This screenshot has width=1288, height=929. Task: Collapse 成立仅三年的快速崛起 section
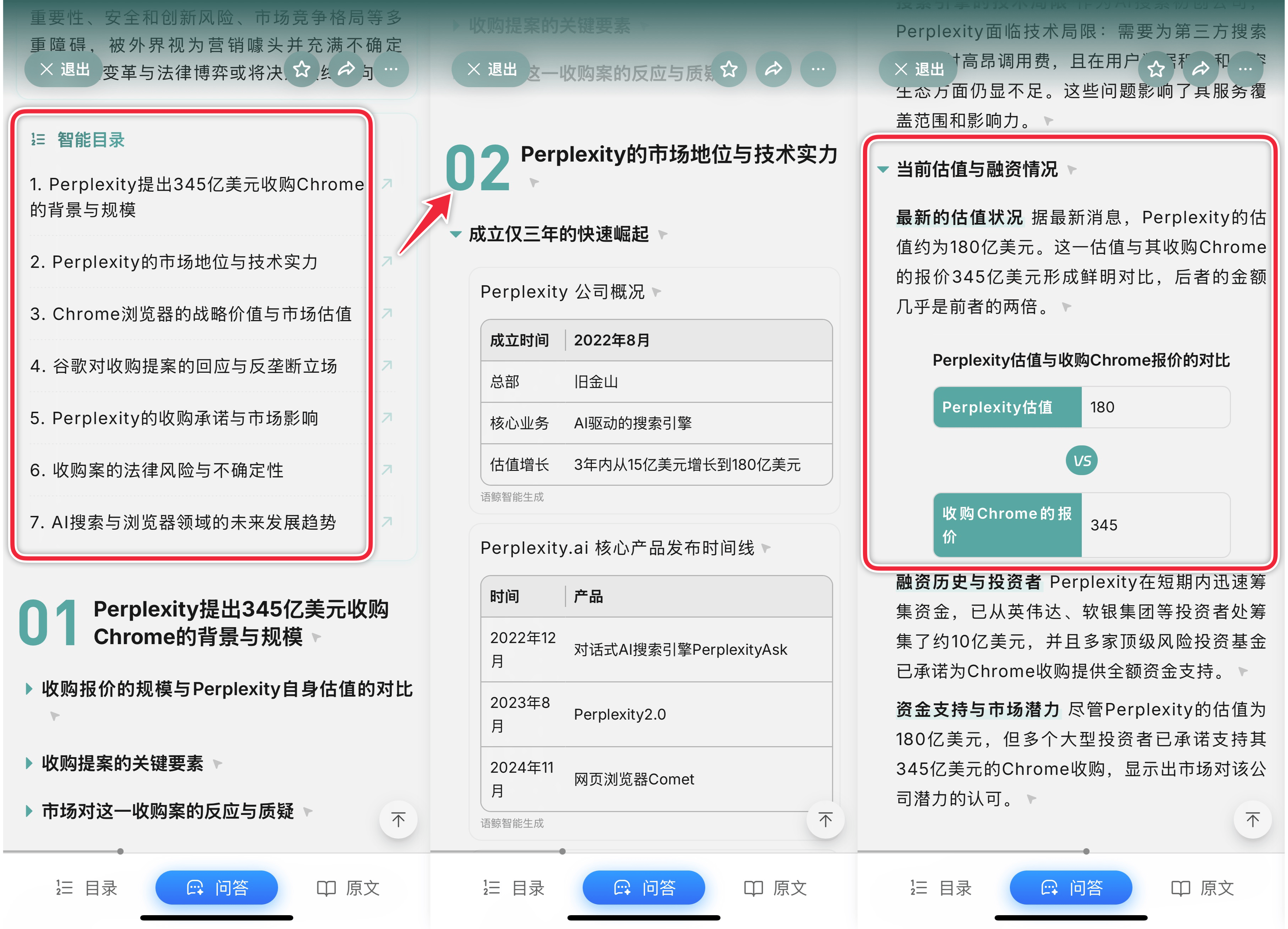point(455,235)
